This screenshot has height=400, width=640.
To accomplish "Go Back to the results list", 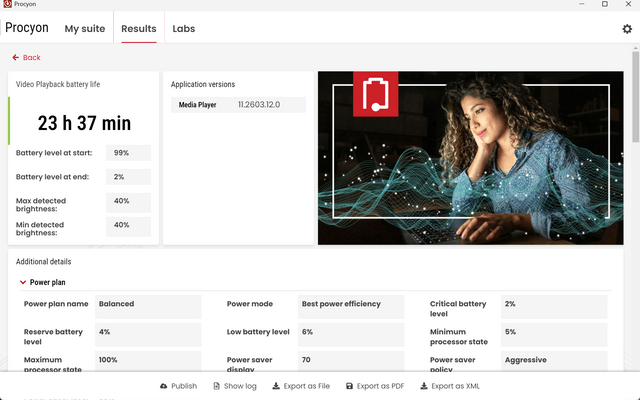I will [x=27, y=58].
